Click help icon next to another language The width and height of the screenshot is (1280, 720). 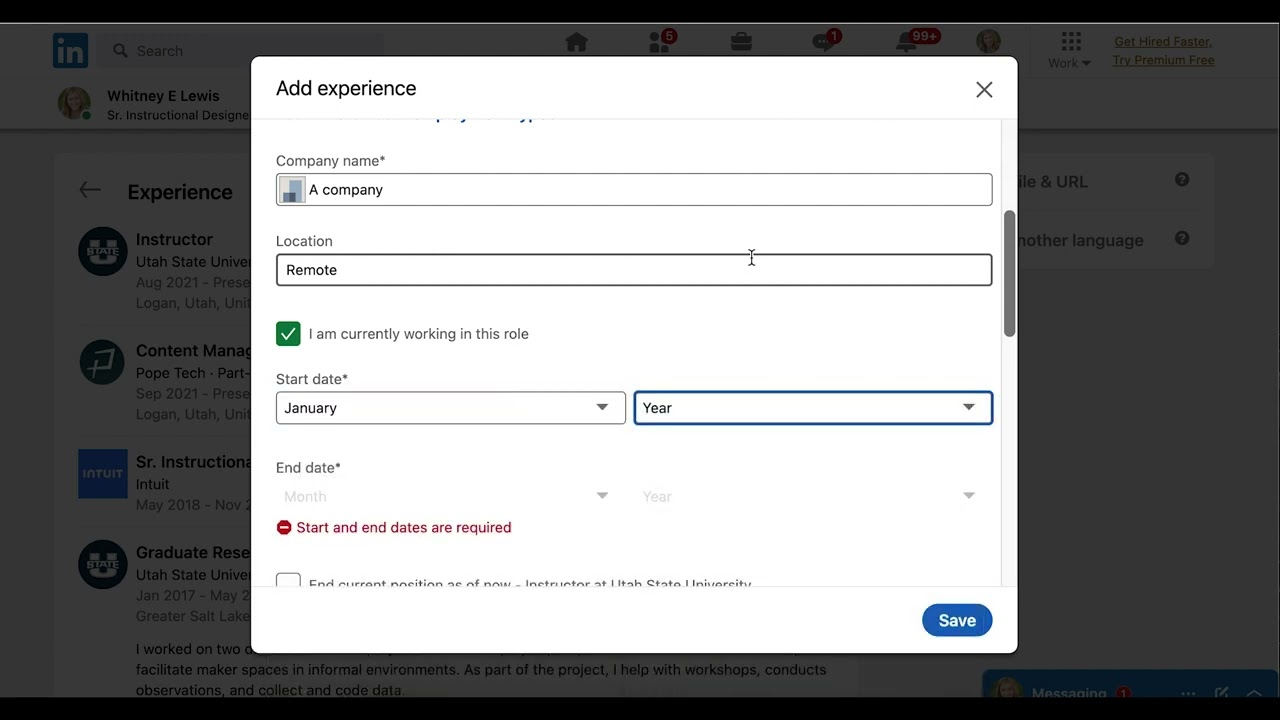point(1182,238)
